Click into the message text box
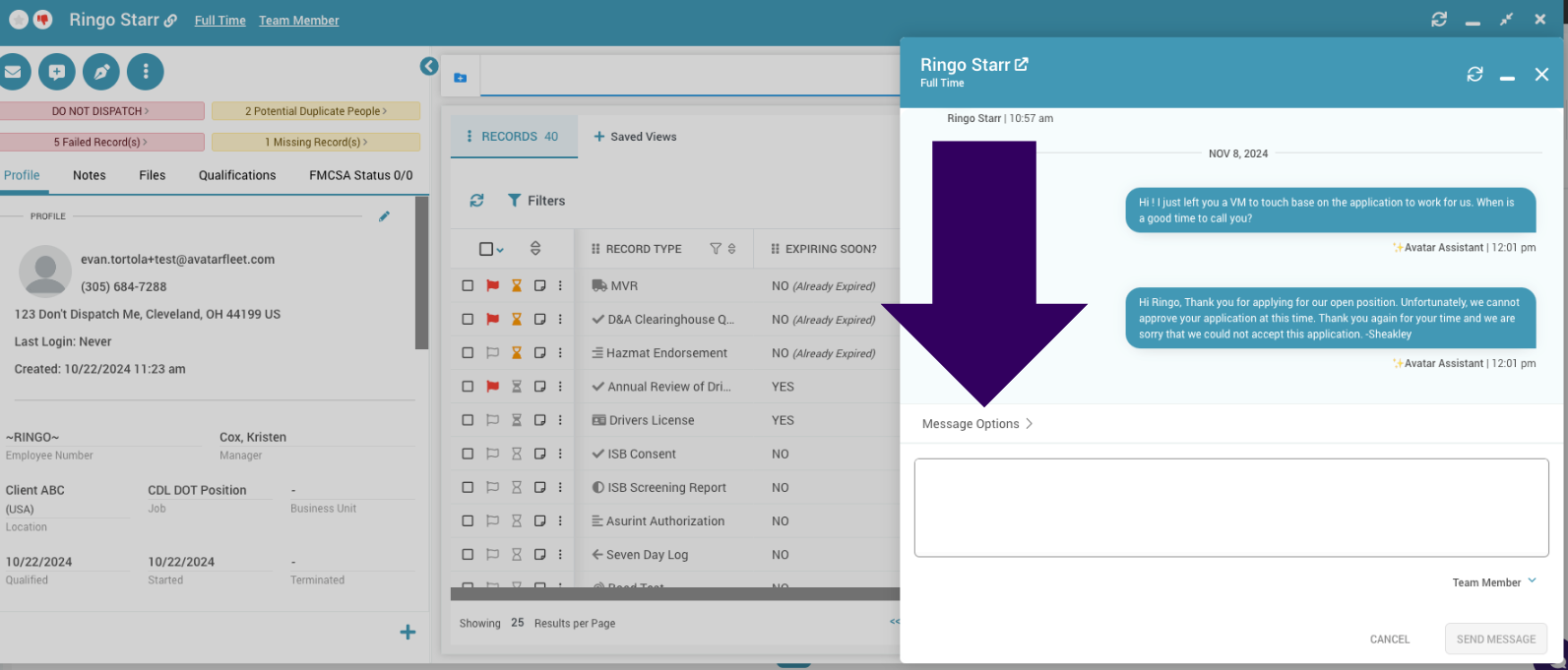This screenshot has height=670, width=1568. [1231, 508]
